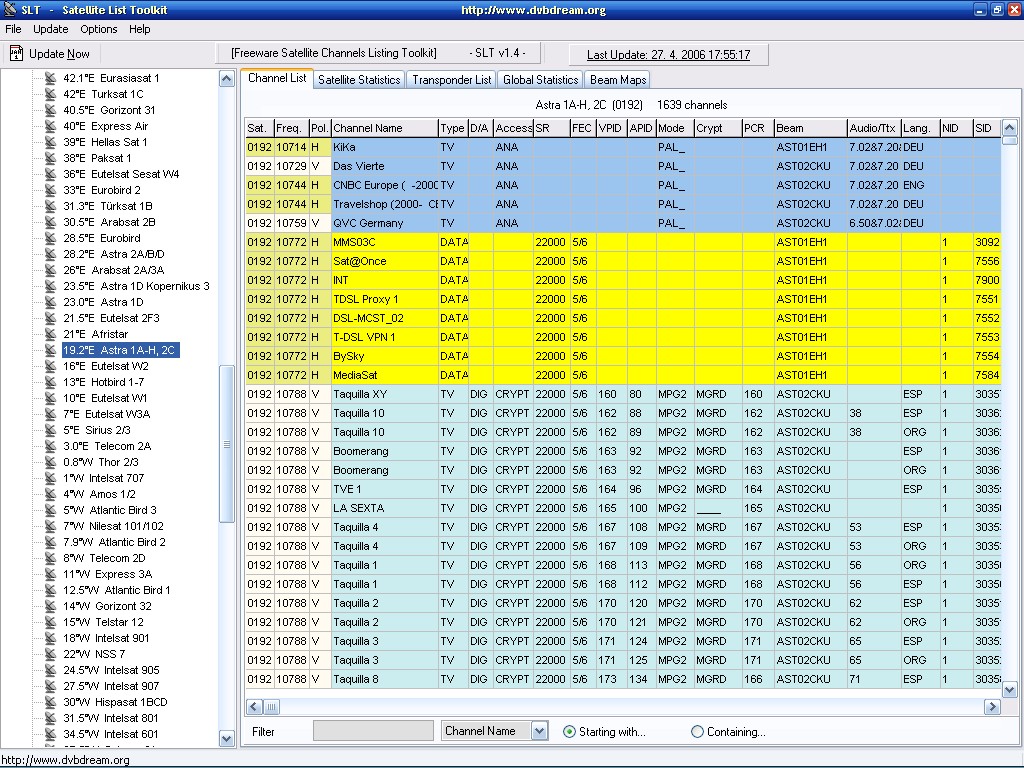1024x768 pixels.
Task: Click satellite icon beside 7°W Nilesat 101/102
Action: [50, 526]
